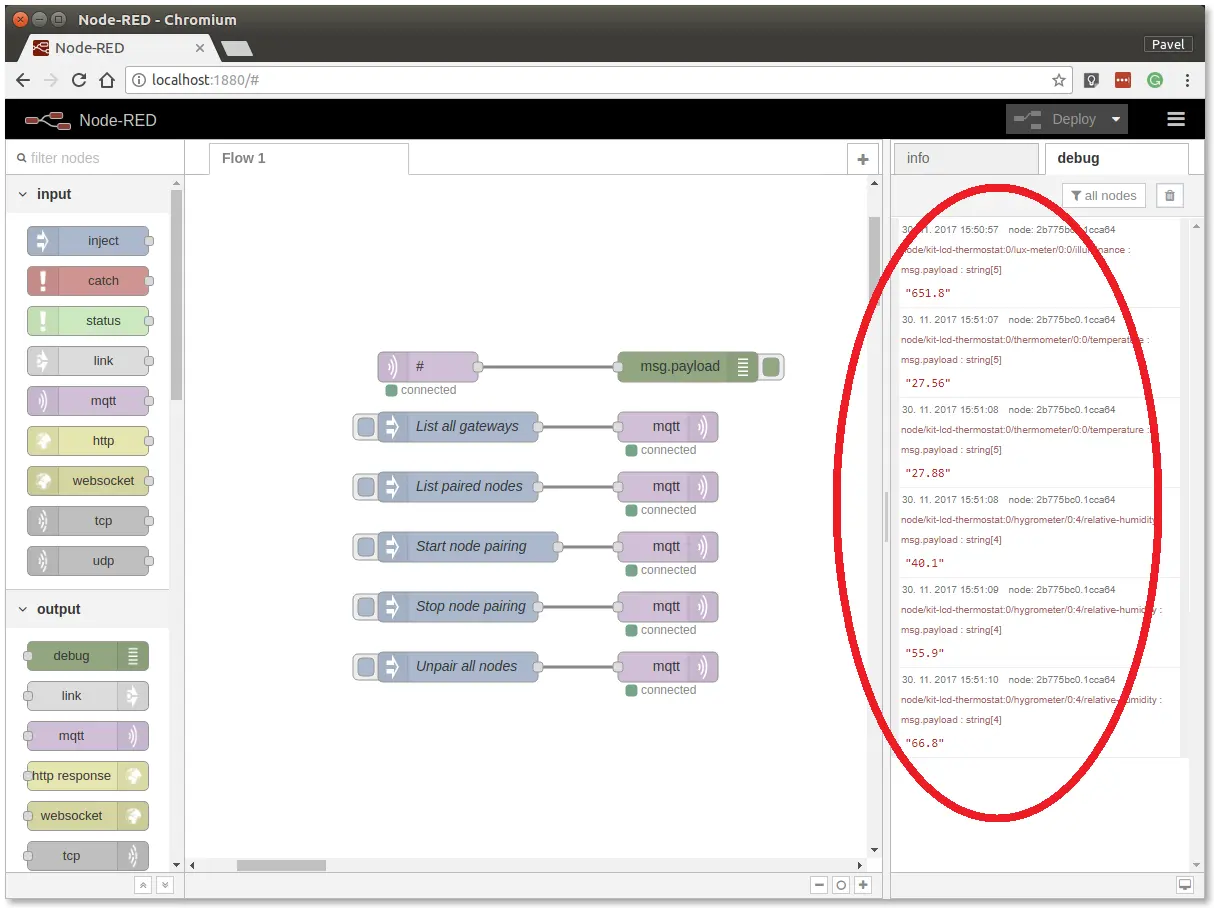Open the Node-RED hamburger menu
This screenshot has width=1214, height=908.
(x=1176, y=119)
